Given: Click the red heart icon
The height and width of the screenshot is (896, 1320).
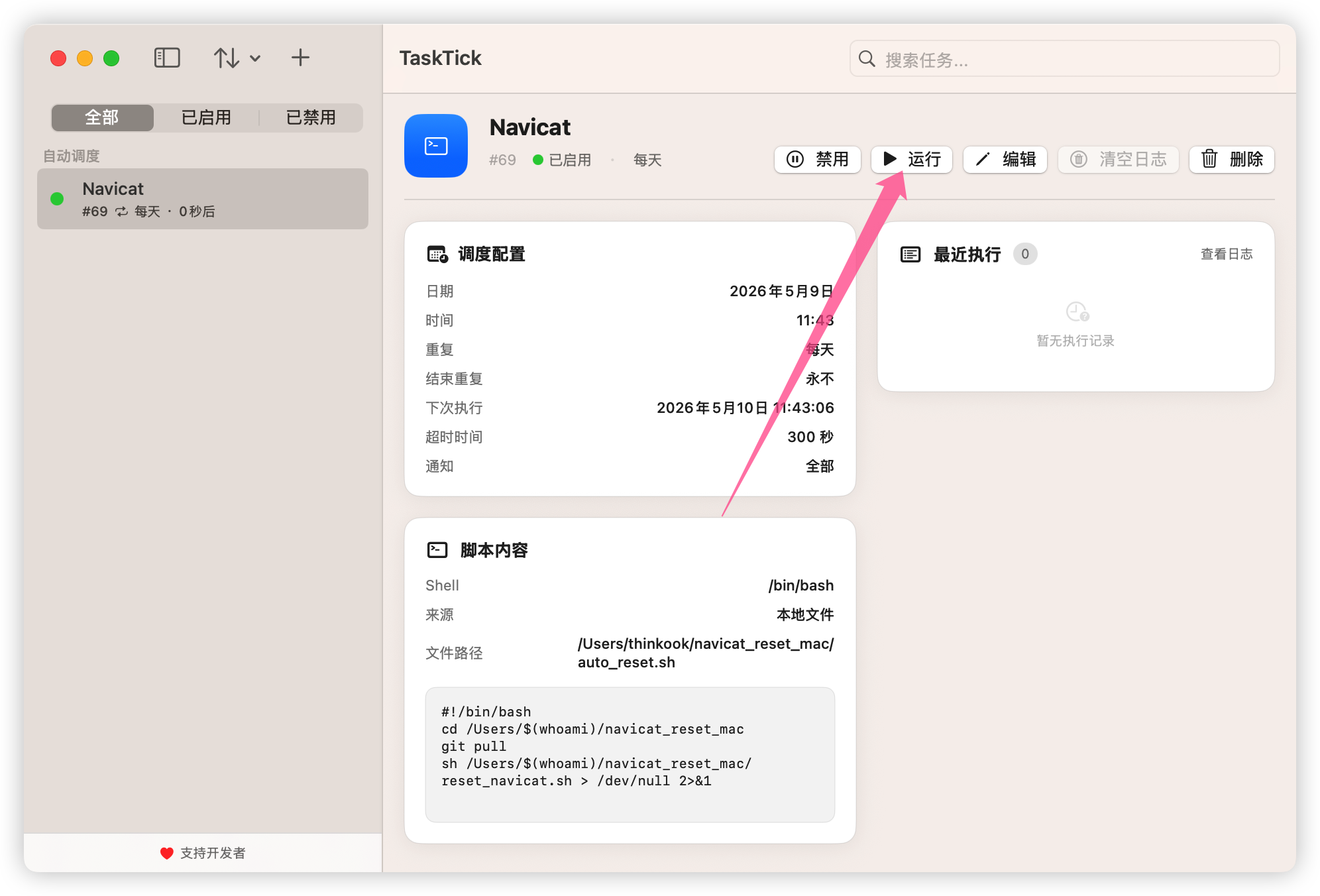Looking at the screenshot, I should [166, 853].
